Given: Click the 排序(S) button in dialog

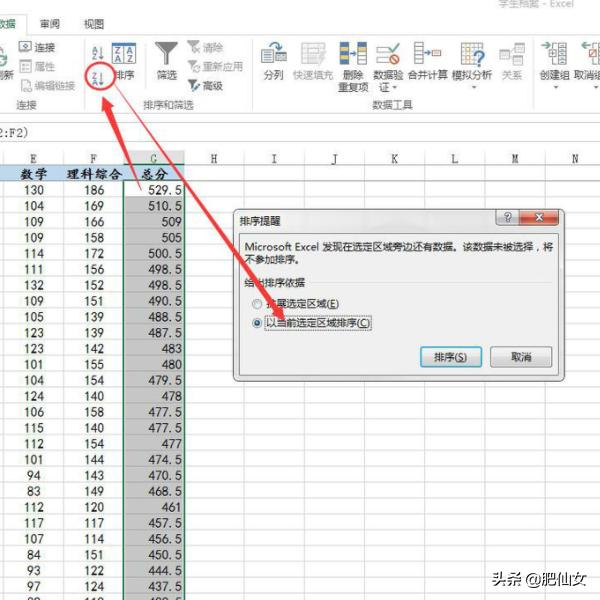Looking at the screenshot, I should pyautogui.click(x=450, y=357).
